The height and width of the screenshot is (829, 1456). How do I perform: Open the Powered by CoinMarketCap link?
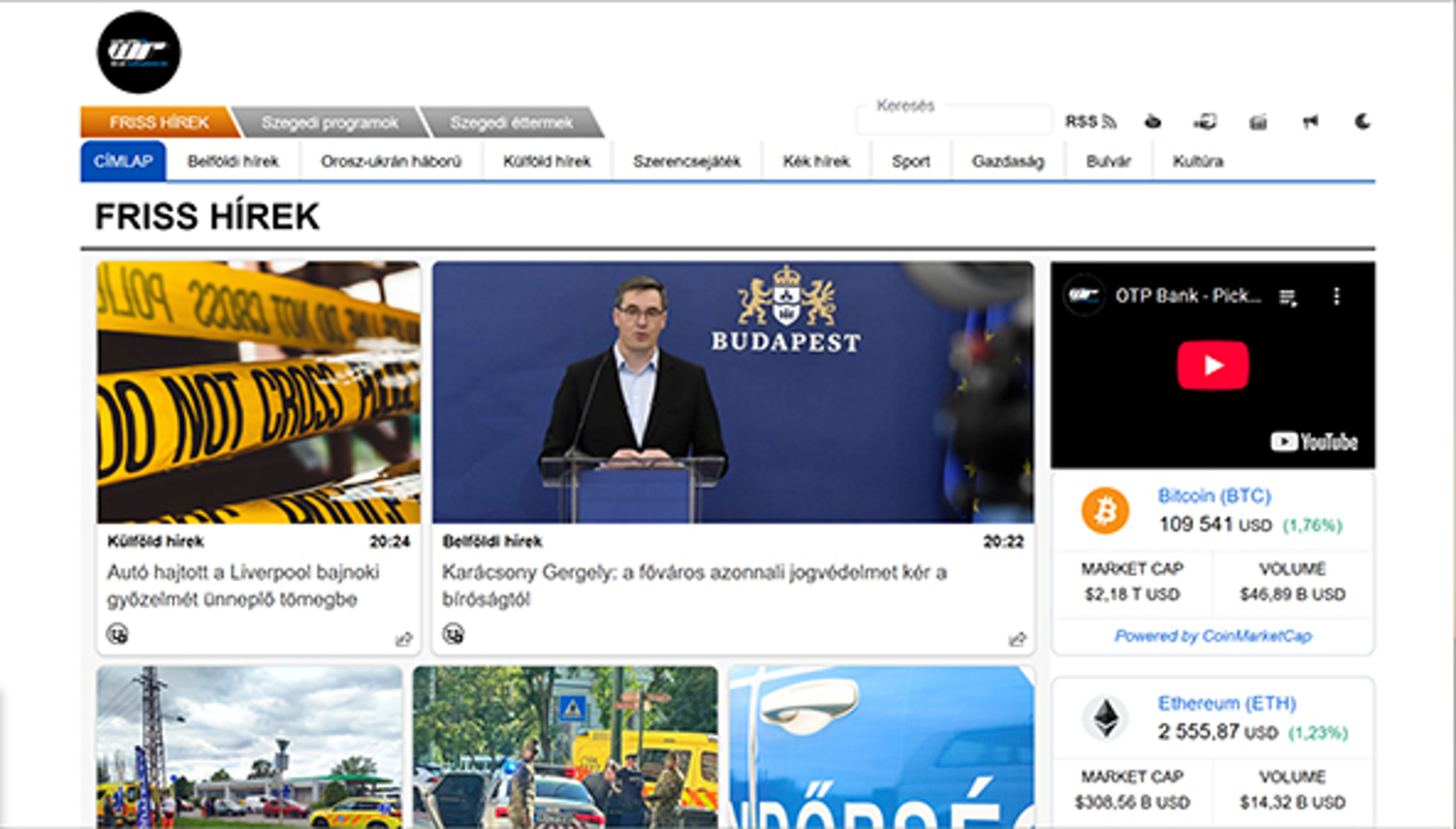pyautogui.click(x=1213, y=636)
